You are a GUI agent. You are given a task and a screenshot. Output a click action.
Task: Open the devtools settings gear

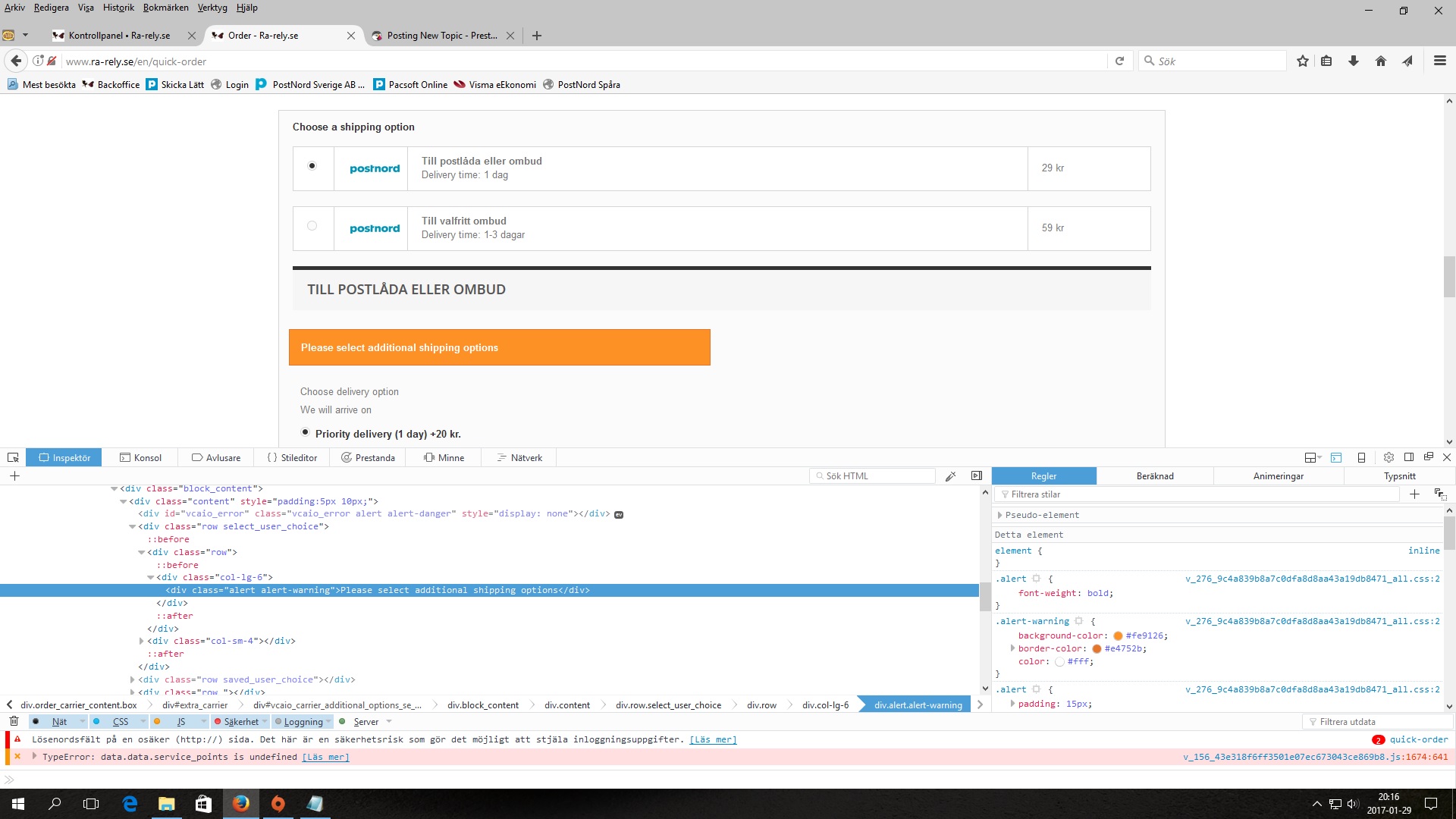click(1389, 457)
